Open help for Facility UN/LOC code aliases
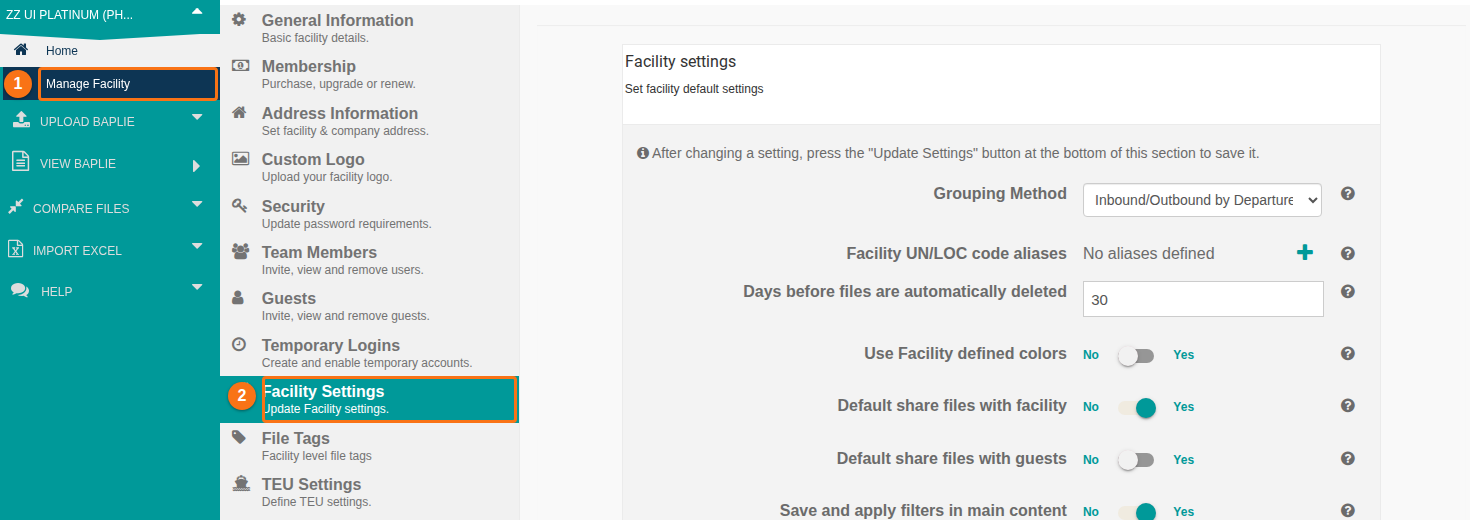The height and width of the screenshot is (520, 1470). pyautogui.click(x=1347, y=253)
